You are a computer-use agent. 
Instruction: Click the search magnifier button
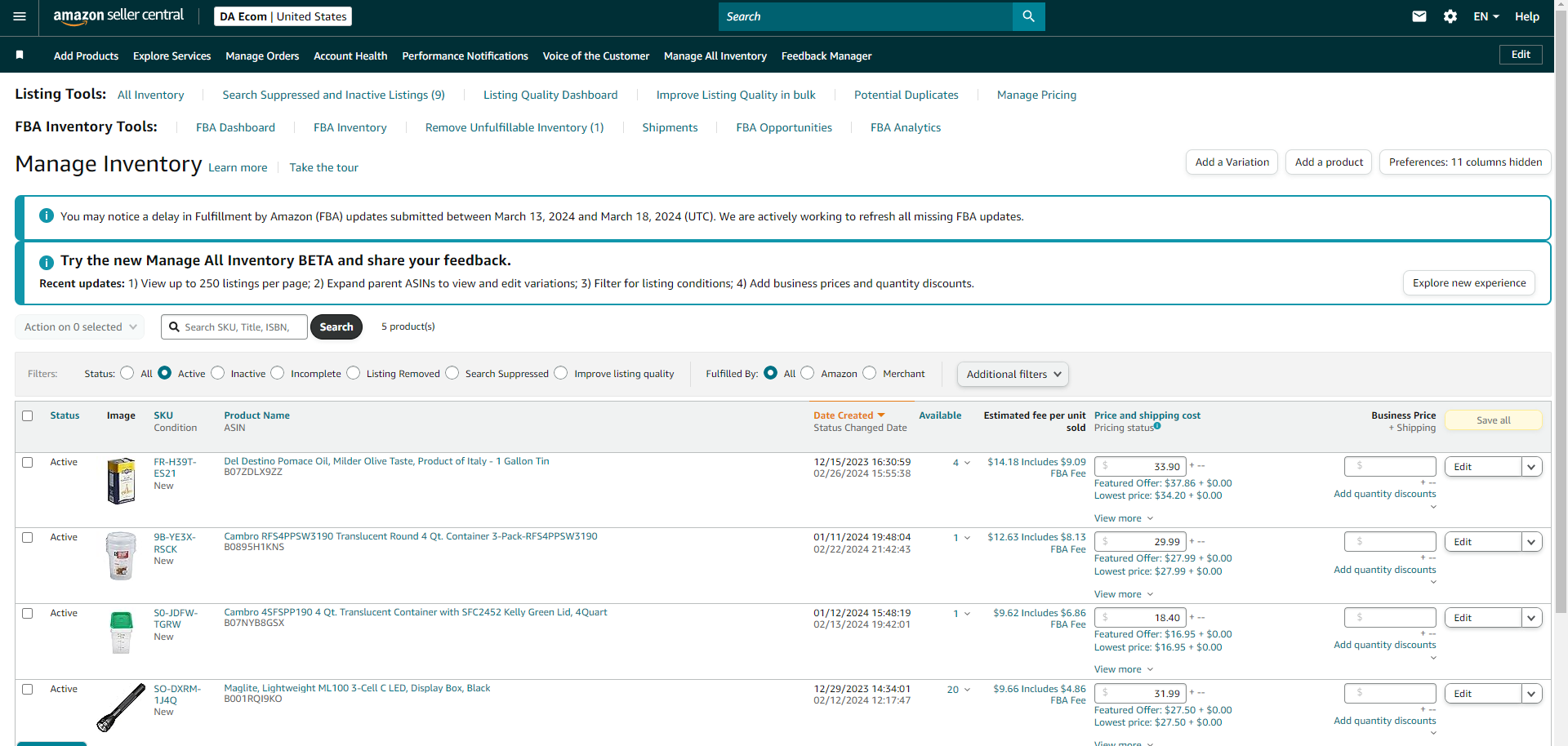[x=1028, y=16]
